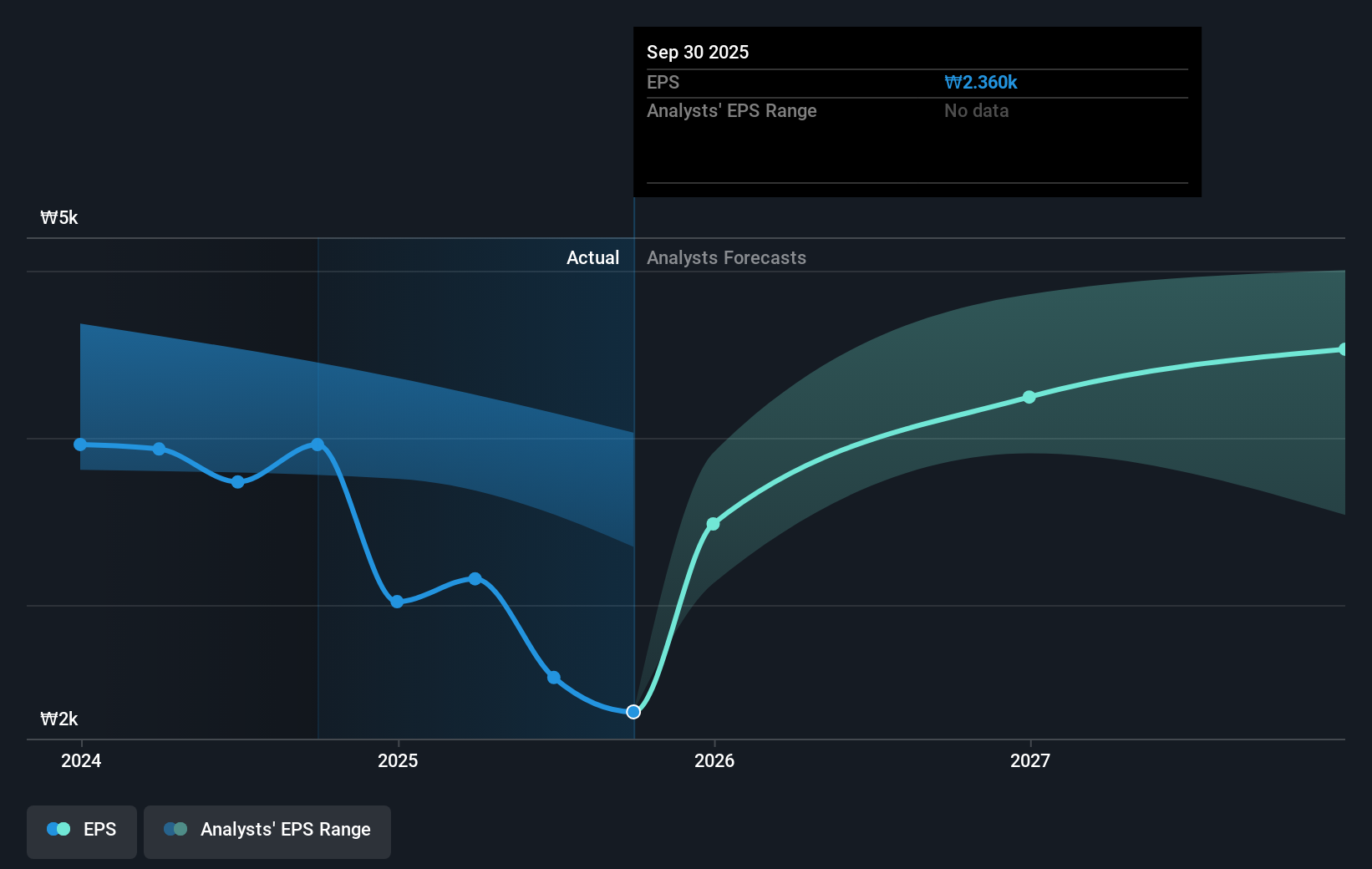The height and width of the screenshot is (869, 1372).
Task: Click the Analysts' EPS Range legend dots
Action: (x=175, y=828)
